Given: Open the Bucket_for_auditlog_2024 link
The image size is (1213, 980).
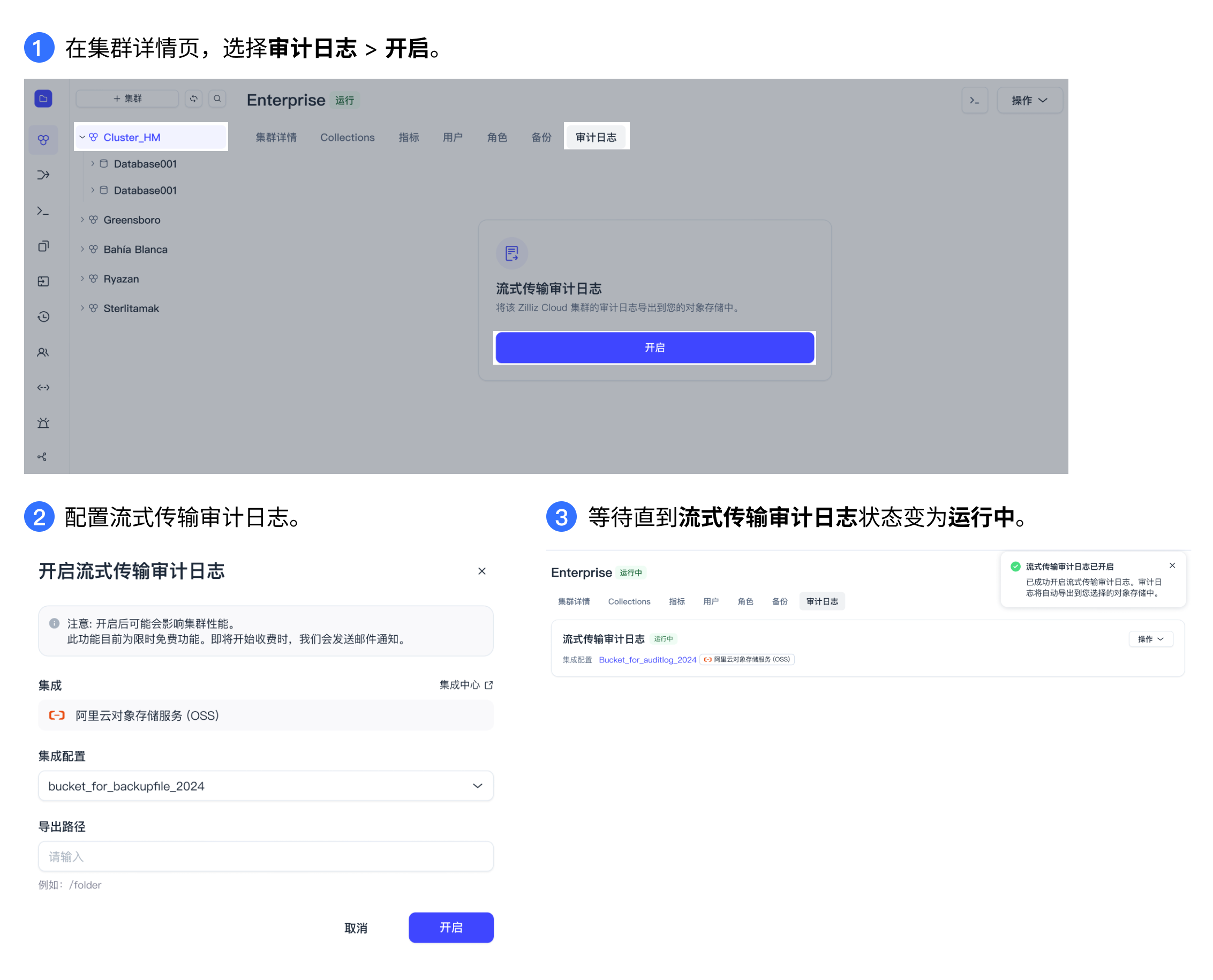Looking at the screenshot, I should (x=647, y=659).
